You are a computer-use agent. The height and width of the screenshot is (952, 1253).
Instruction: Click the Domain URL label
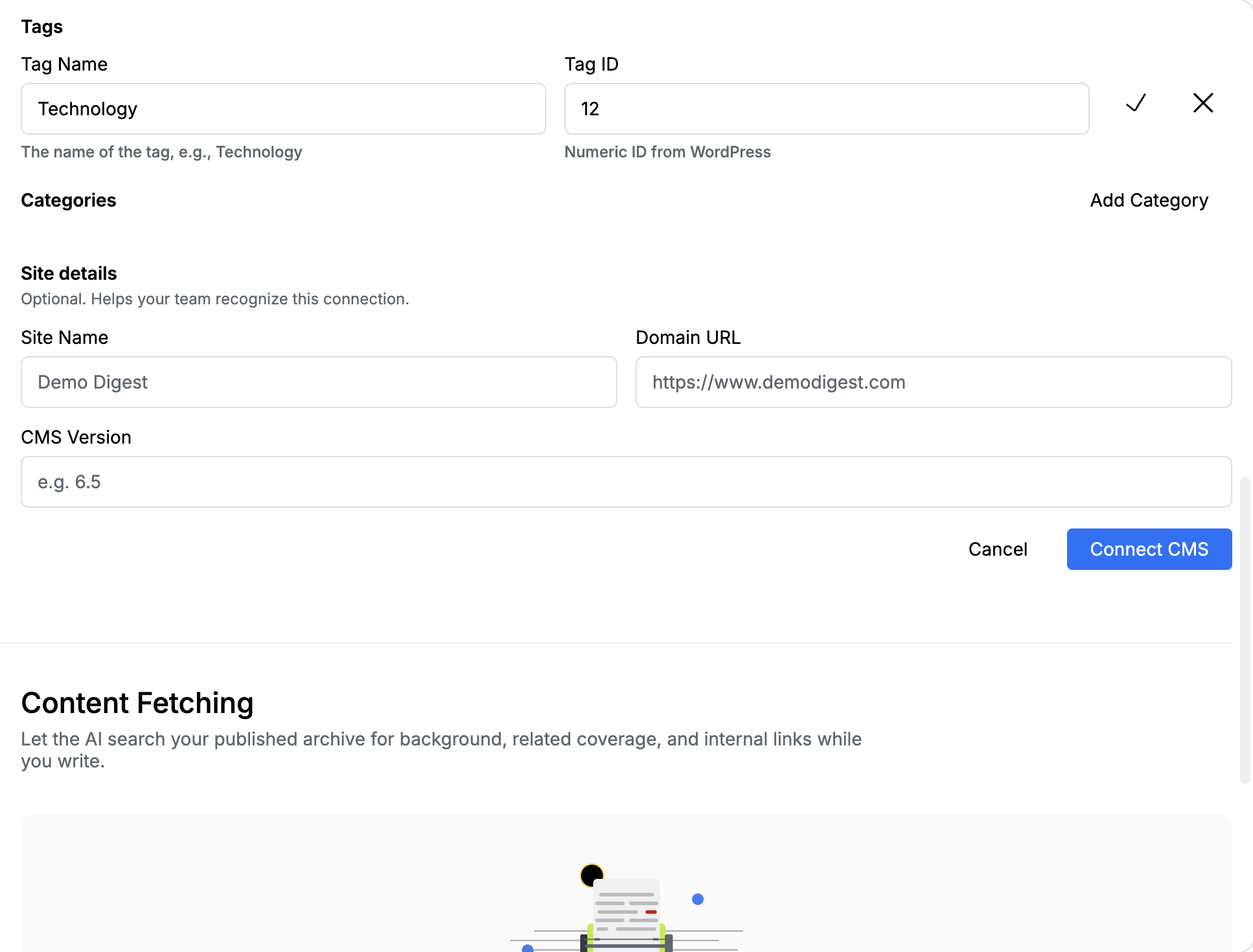point(688,337)
